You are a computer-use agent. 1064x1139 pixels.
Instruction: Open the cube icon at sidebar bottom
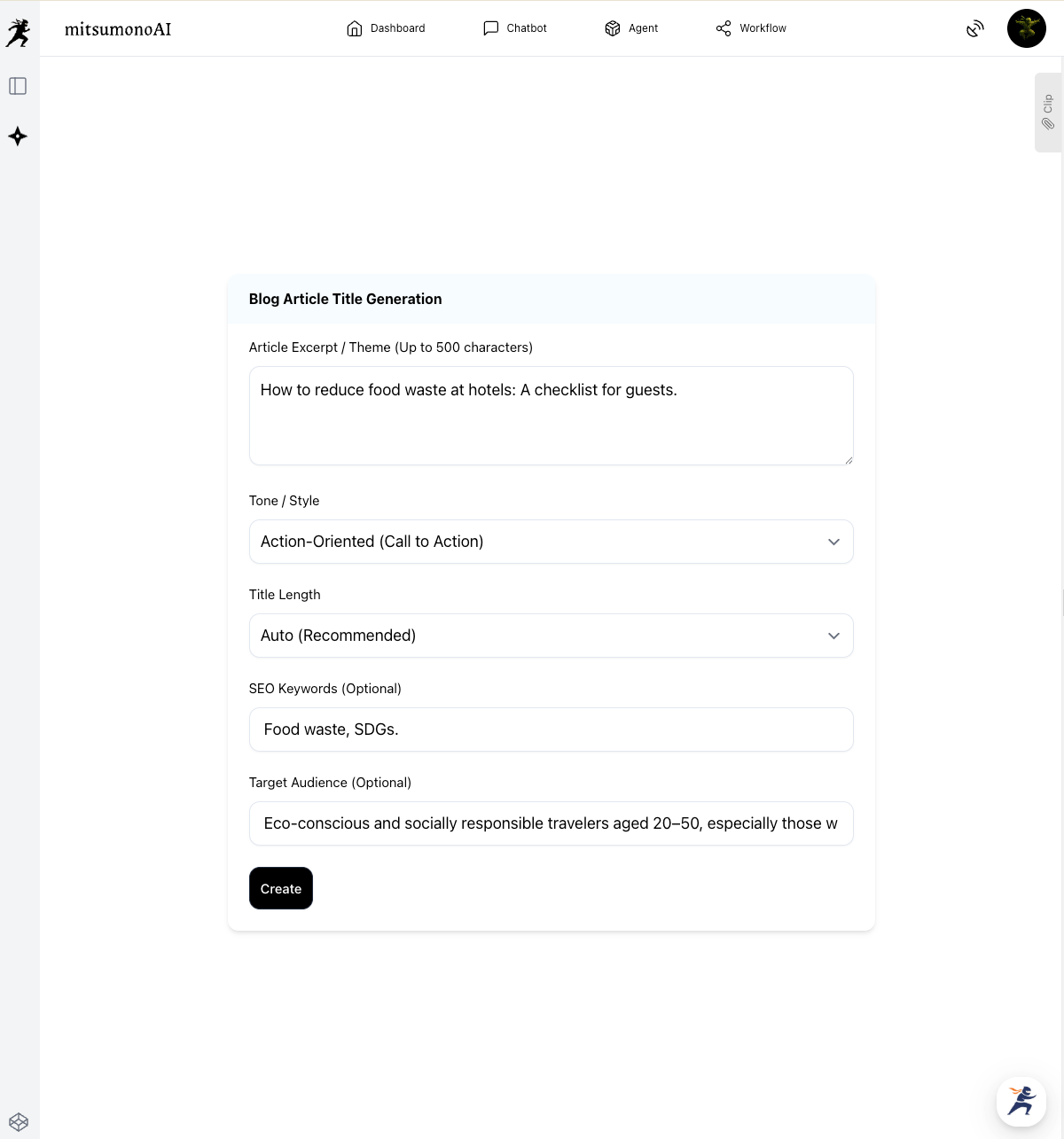click(x=19, y=1122)
